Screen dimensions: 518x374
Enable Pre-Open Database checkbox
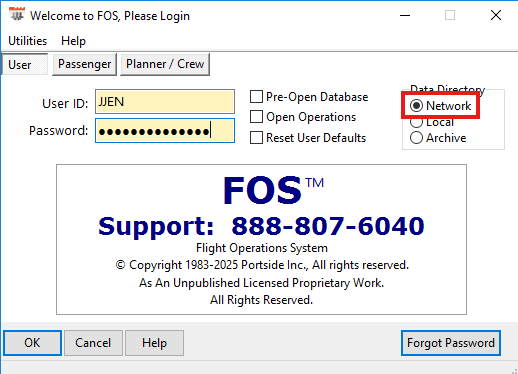pos(256,97)
